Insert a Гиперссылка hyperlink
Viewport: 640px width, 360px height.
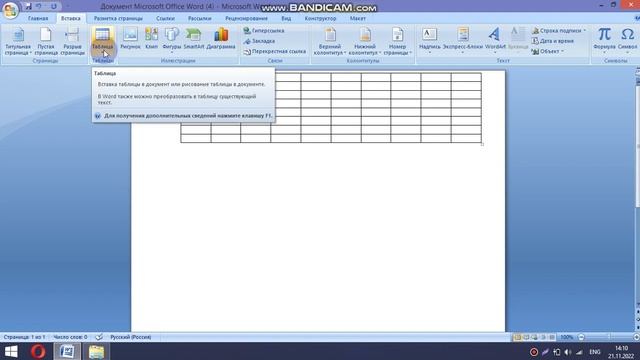264,31
